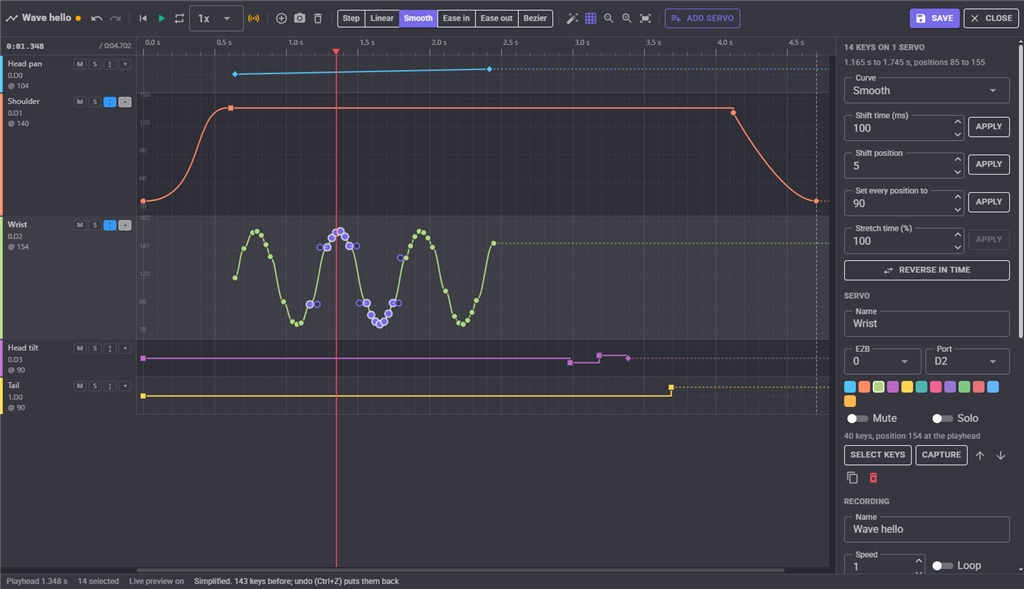1024x589 pixels.
Task: Toggle loop playback icon in toolbar
Action: click(180, 18)
